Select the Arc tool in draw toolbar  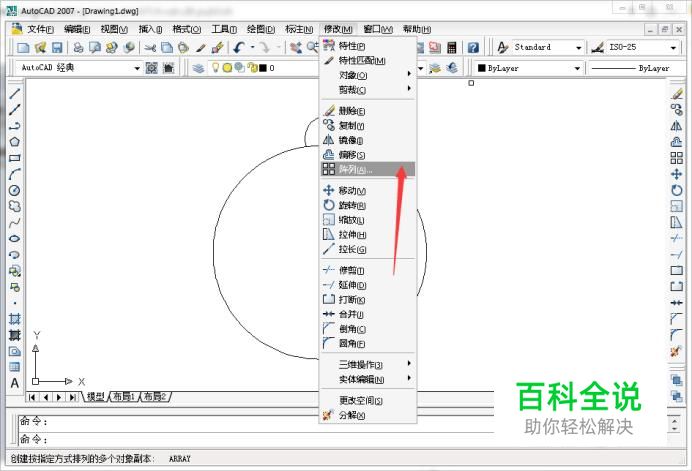[15, 174]
